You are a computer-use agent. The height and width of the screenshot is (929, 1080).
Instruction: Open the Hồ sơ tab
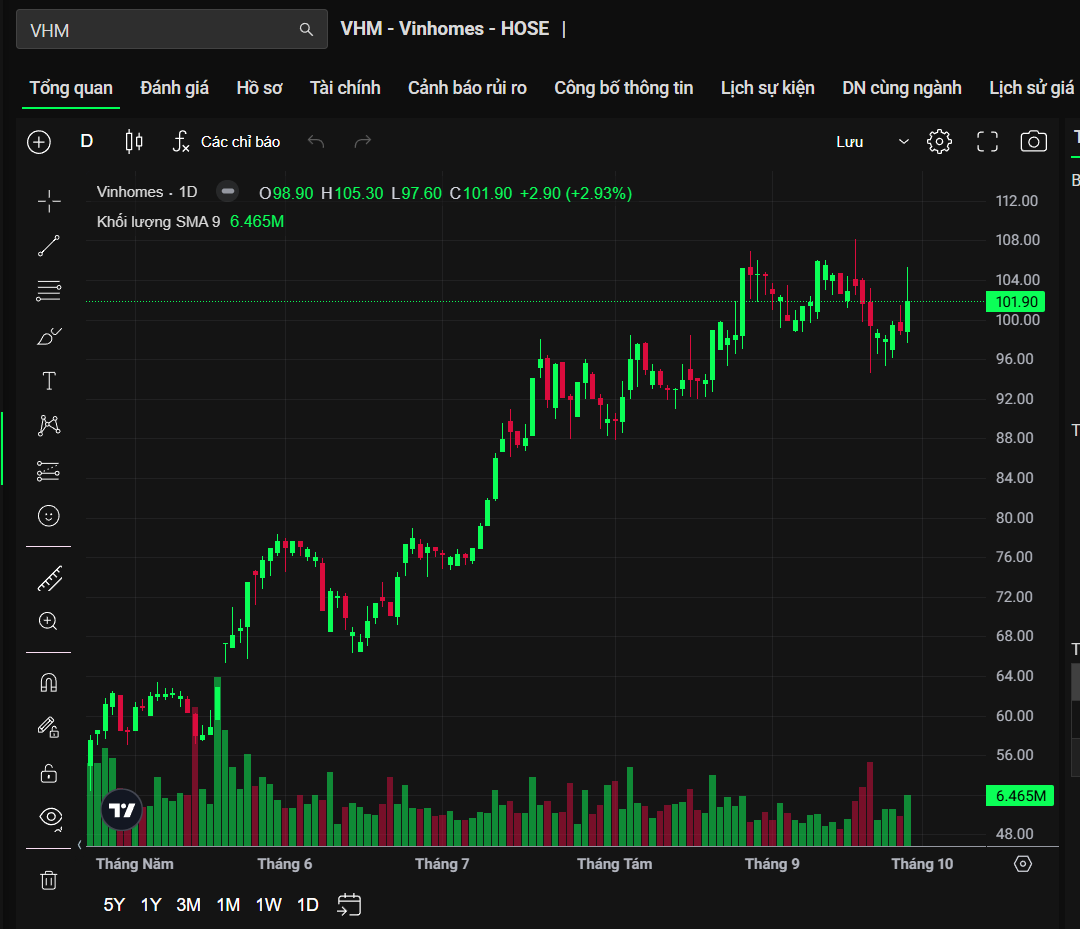coord(259,88)
